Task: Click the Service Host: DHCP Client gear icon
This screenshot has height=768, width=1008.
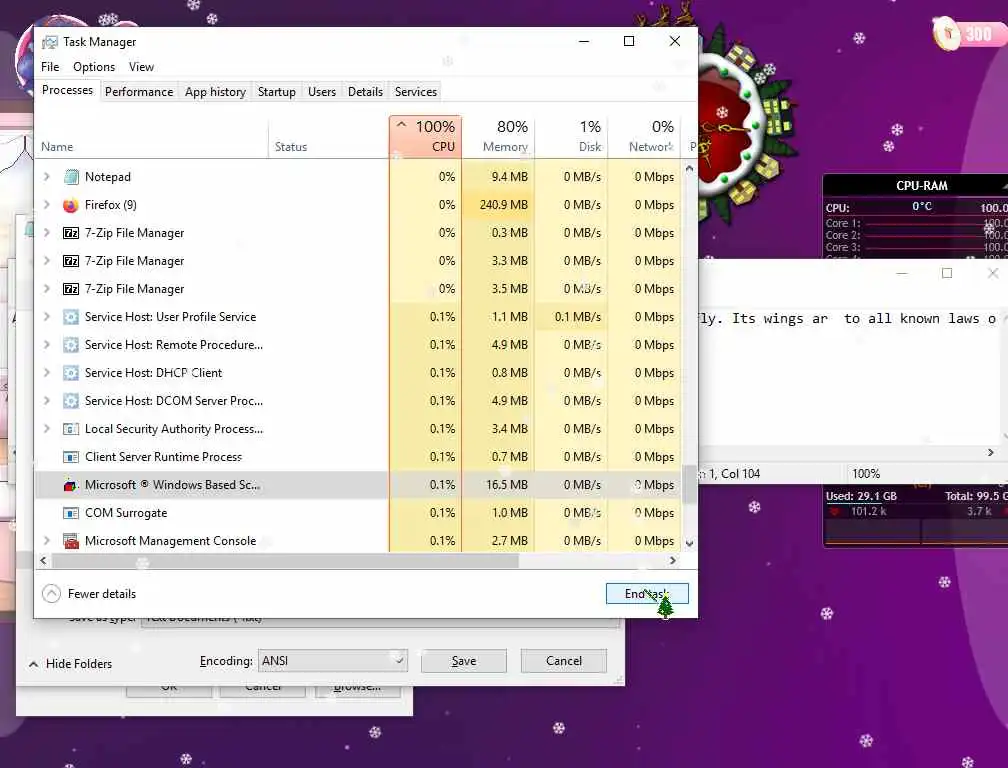Action: [71, 373]
